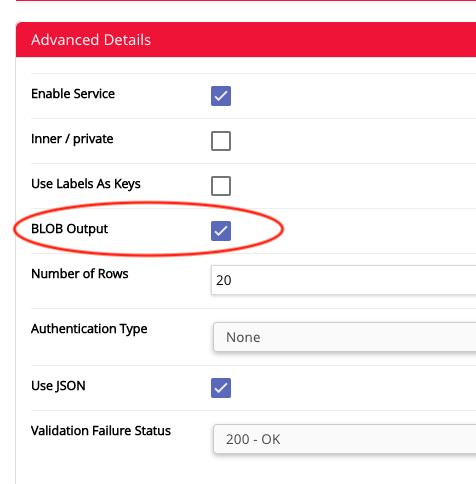The height and width of the screenshot is (484, 476).
Task: Click the Inner / private label text
Action: pyautogui.click(x=72, y=139)
